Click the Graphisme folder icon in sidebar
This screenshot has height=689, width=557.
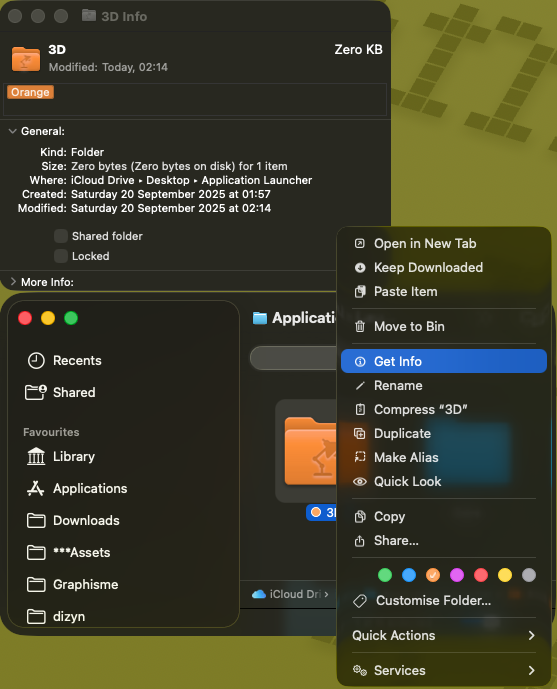coord(36,585)
